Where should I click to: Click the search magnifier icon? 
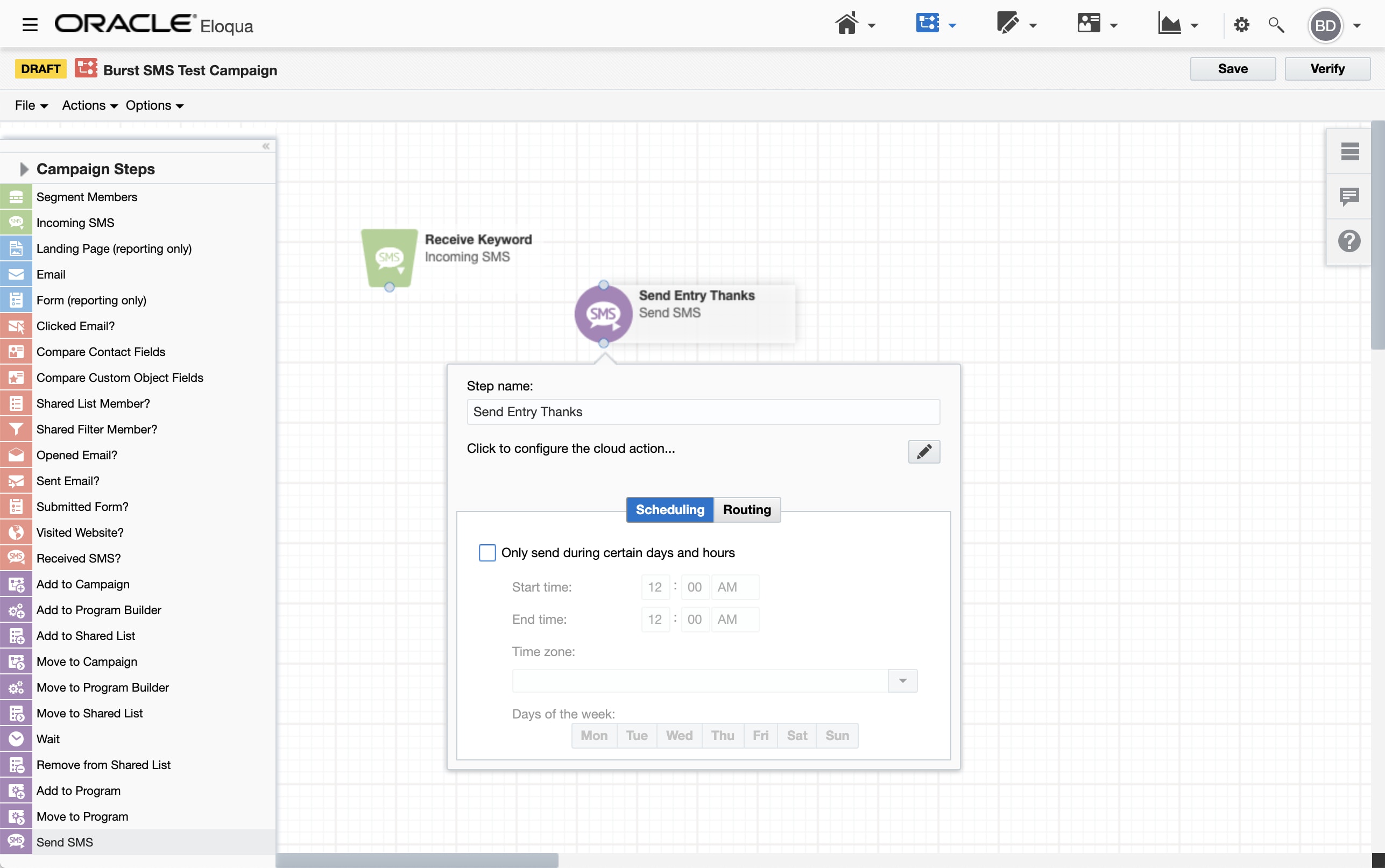click(x=1276, y=25)
